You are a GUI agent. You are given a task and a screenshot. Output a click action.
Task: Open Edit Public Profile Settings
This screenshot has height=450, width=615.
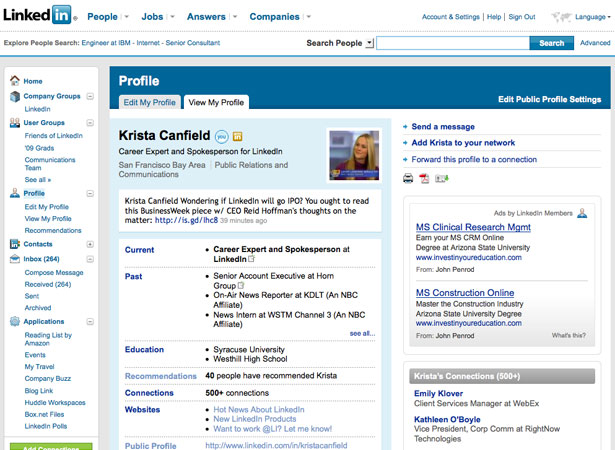click(x=549, y=99)
